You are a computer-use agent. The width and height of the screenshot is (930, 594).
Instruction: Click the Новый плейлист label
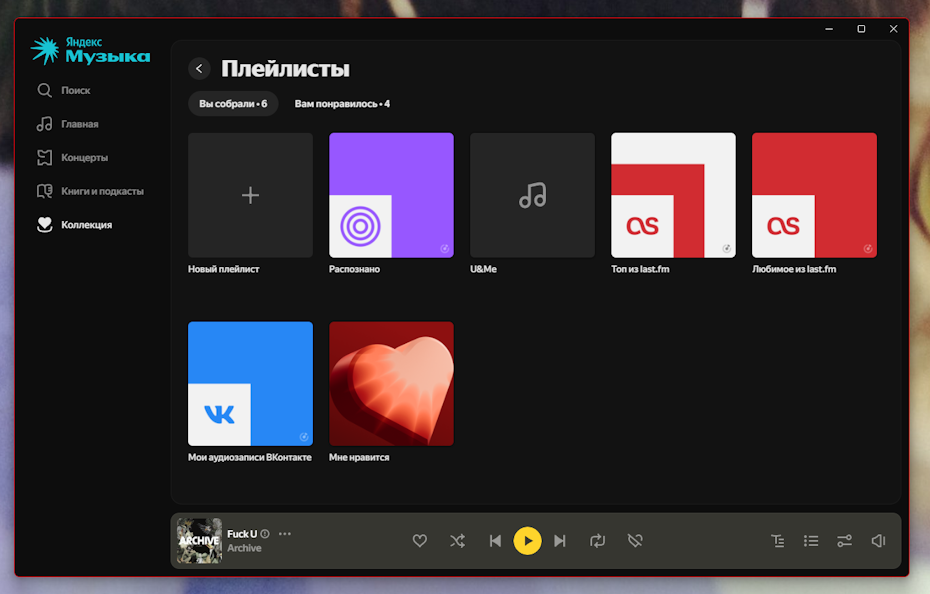[224, 269]
